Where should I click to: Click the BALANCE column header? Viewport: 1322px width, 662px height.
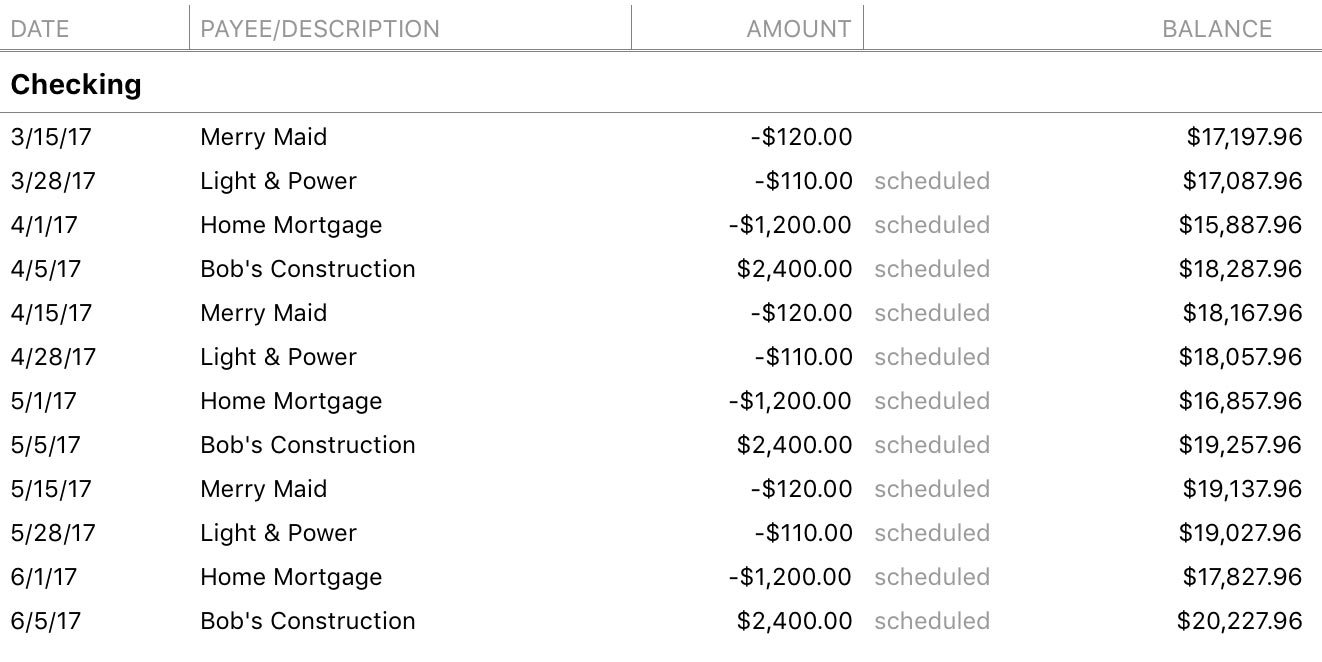pos(1216,29)
